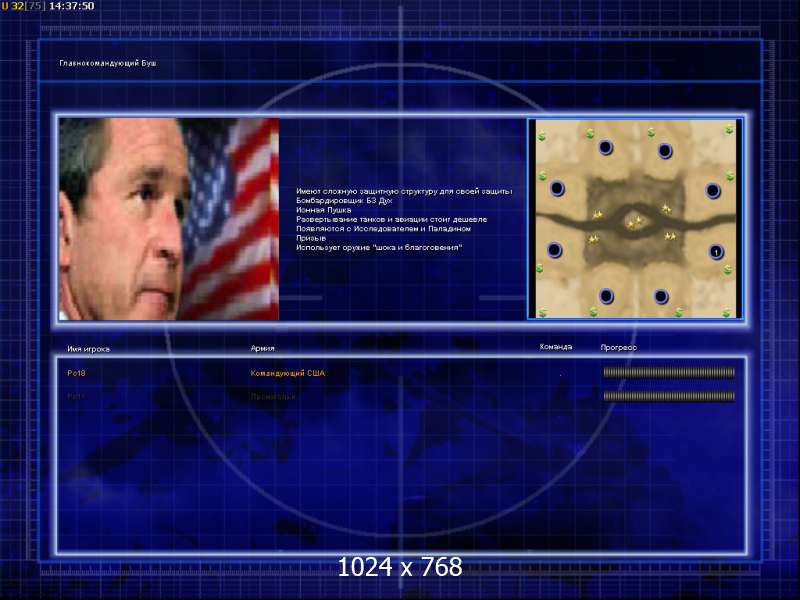Click the dollar icon just below start position 1

tap(728, 269)
